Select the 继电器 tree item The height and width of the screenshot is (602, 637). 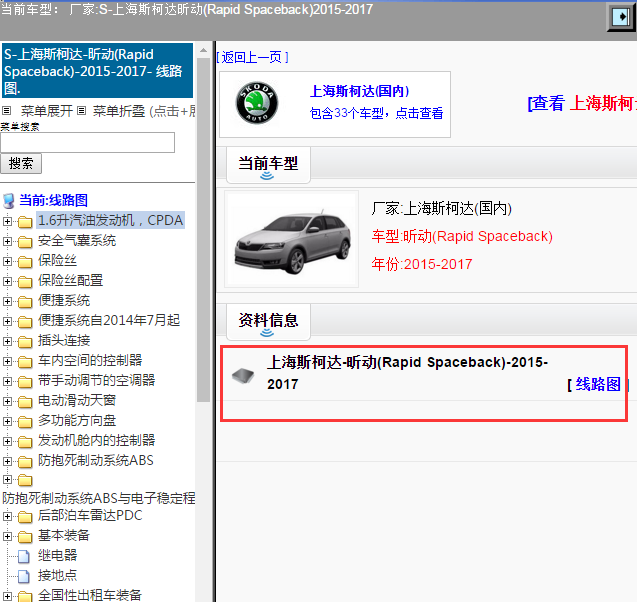(57, 555)
